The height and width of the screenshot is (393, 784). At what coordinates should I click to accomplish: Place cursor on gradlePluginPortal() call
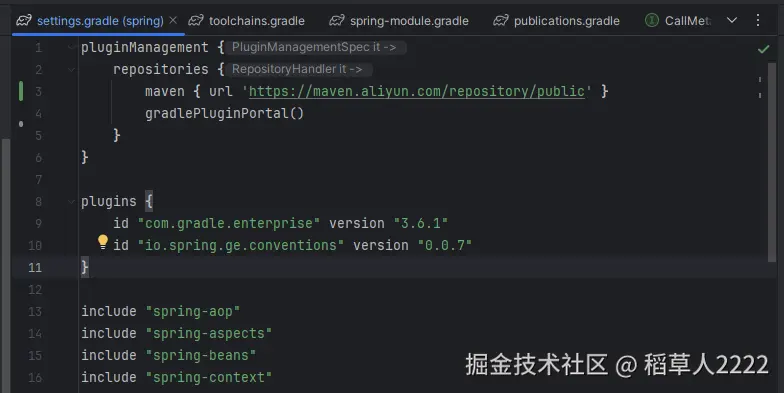coord(224,114)
